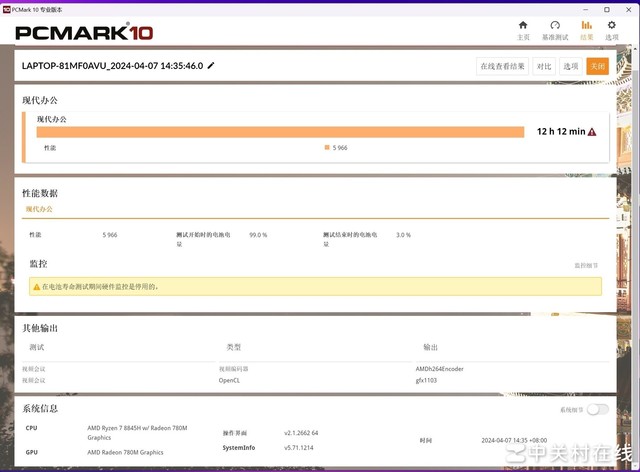
Task: Maximize the PCMark 10 window
Action: coord(607,9)
